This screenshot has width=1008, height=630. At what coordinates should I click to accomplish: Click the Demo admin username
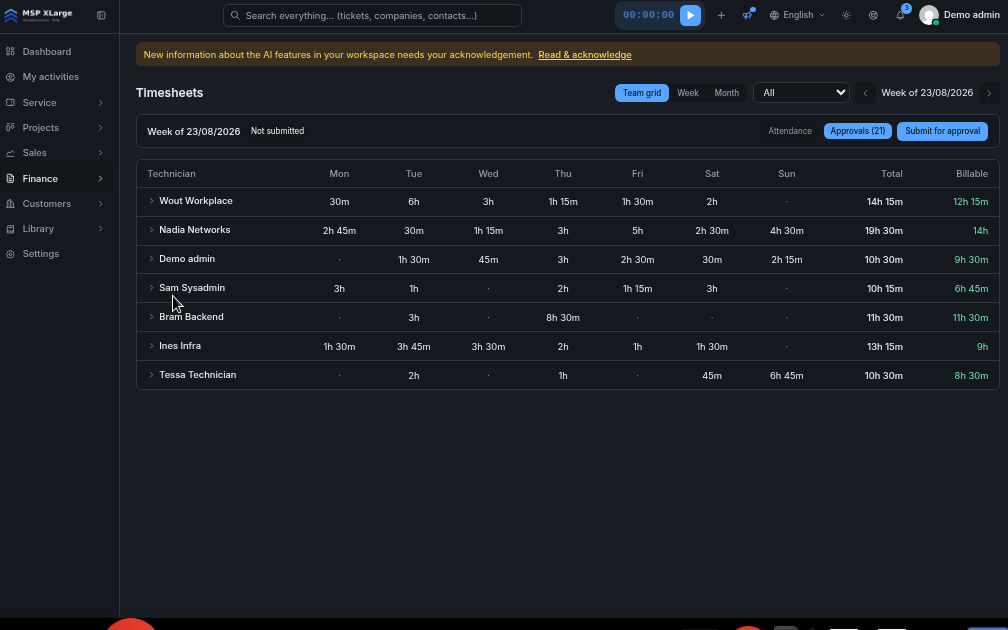(971, 15)
